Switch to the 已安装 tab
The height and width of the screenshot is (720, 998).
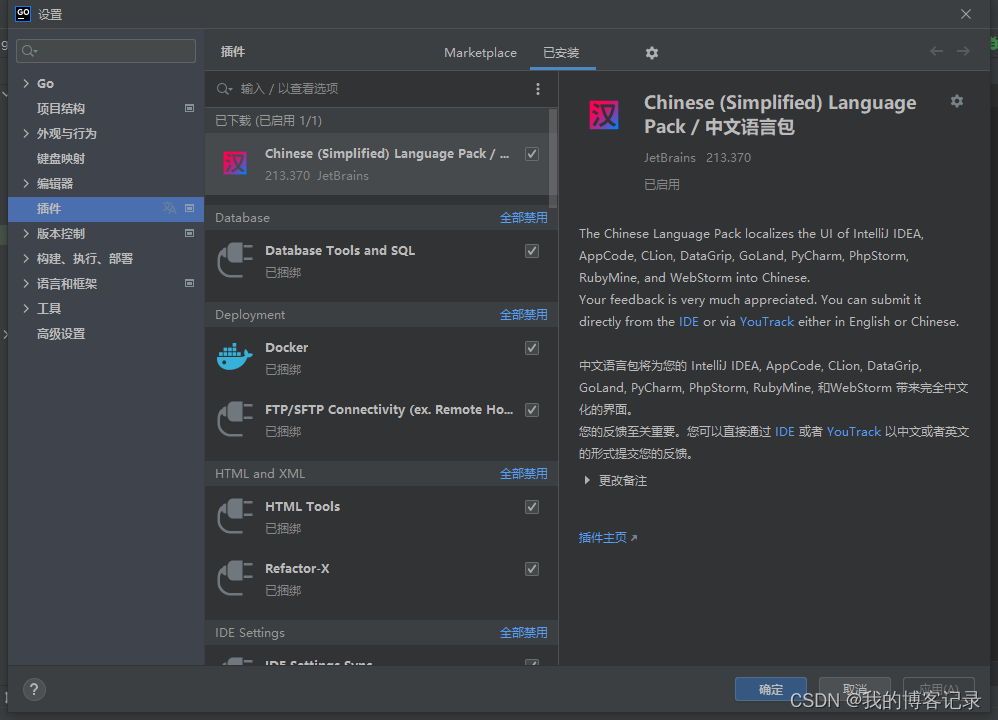(x=561, y=53)
